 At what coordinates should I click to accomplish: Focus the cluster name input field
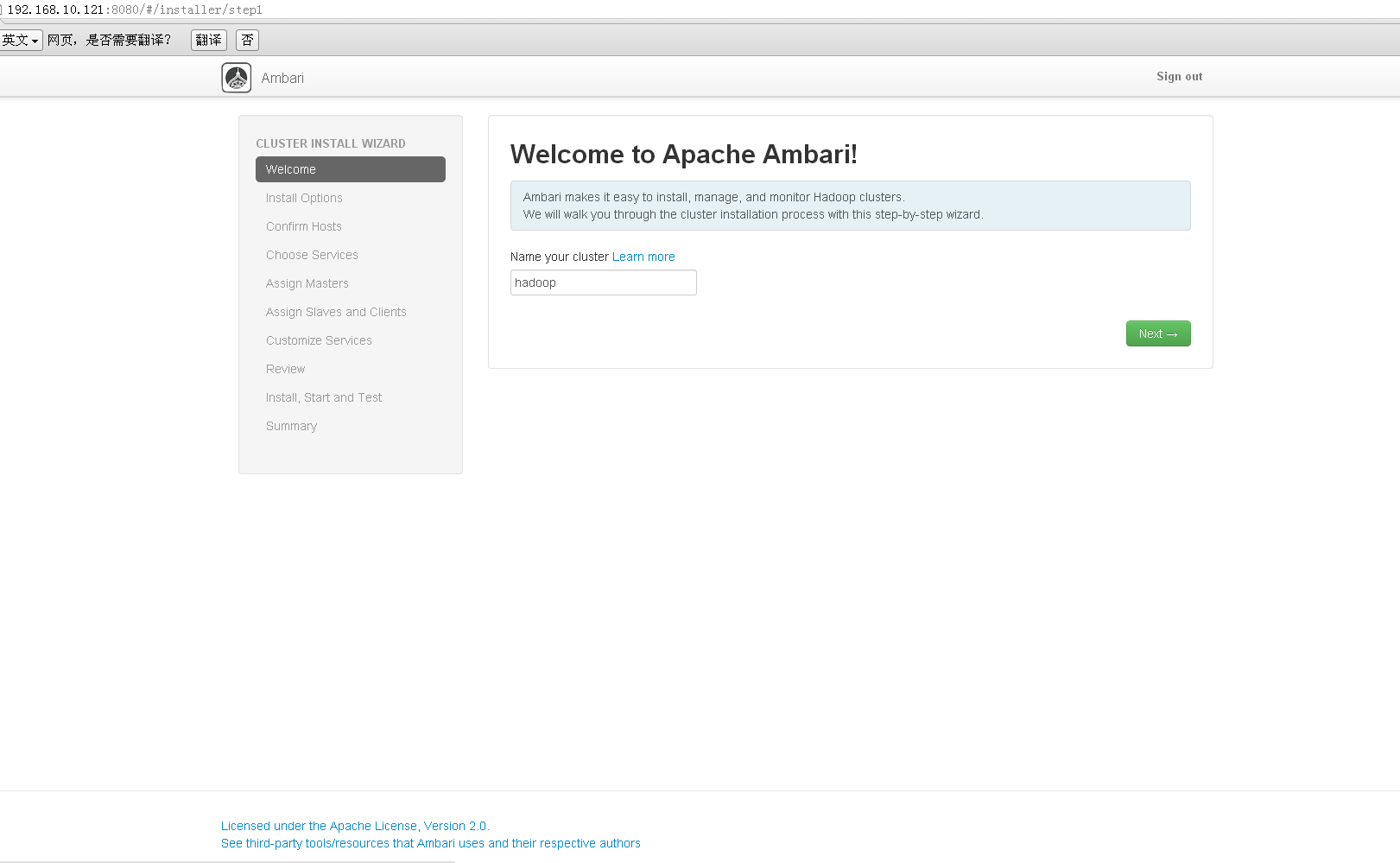[x=603, y=282]
